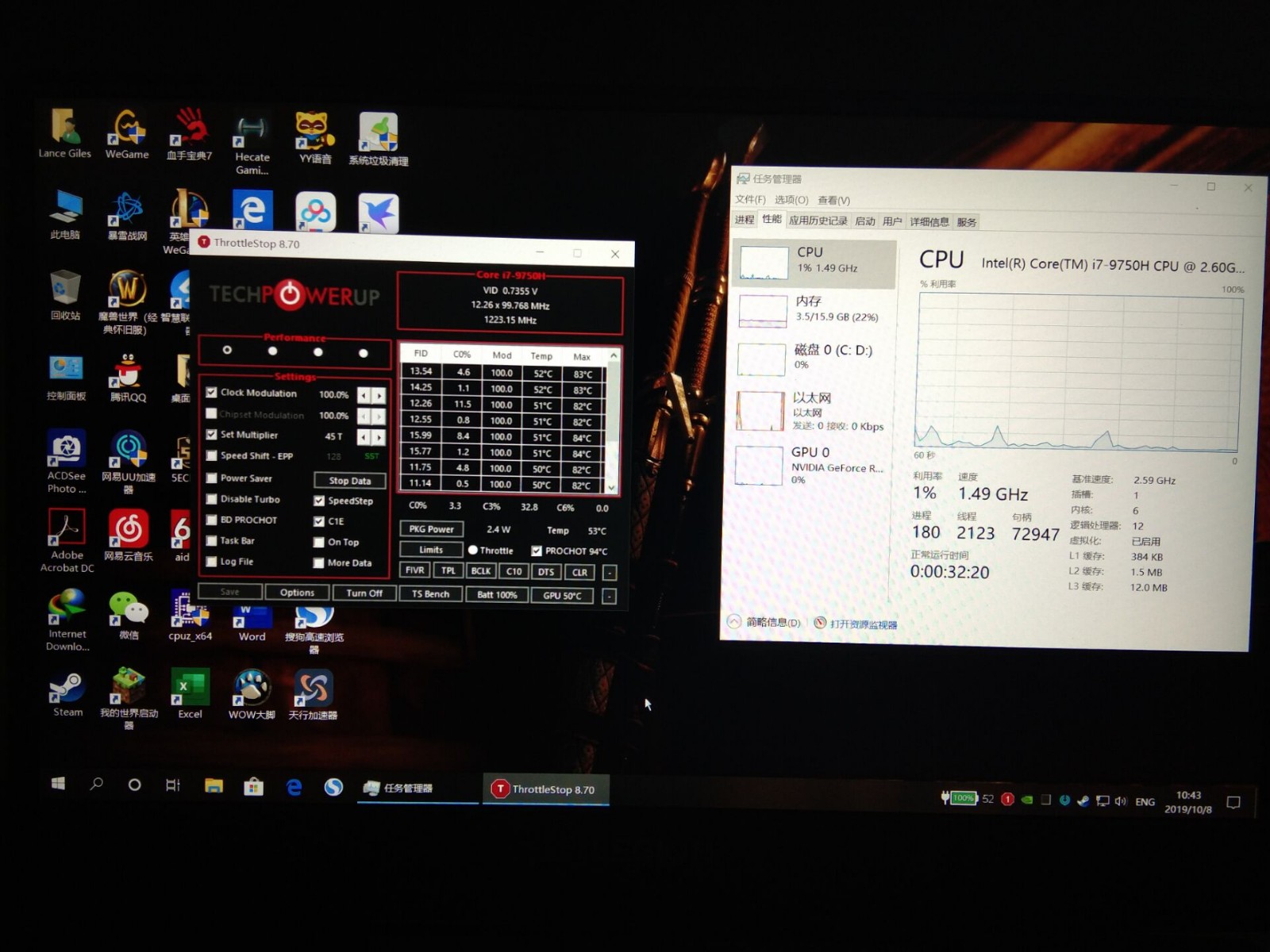The height and width of the screenshot is (952, 1270).
Task: Click the ThrottleStop core table scrollbar
Action: point(613,420)
